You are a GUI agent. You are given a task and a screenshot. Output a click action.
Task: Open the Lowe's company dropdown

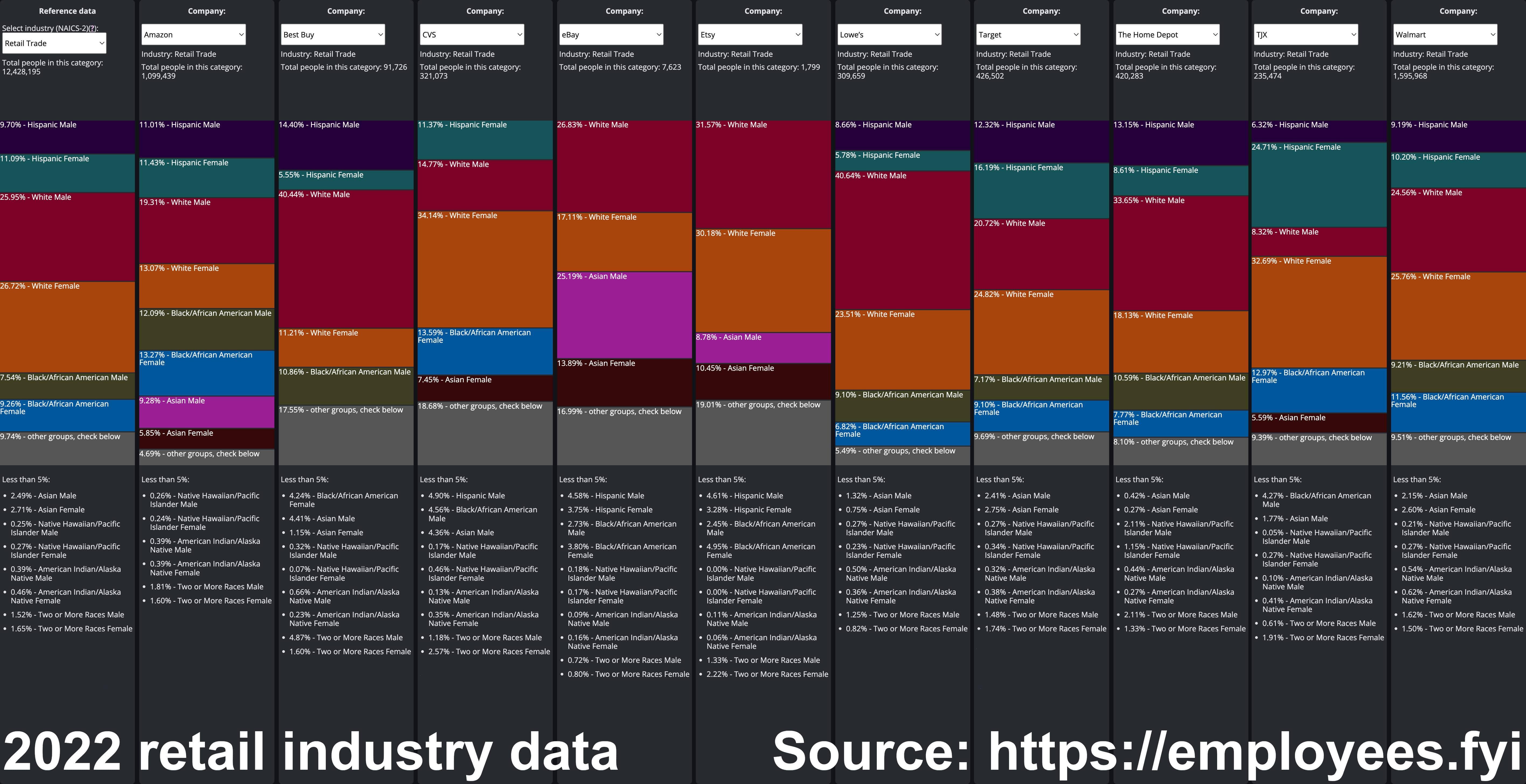[889, 34]
